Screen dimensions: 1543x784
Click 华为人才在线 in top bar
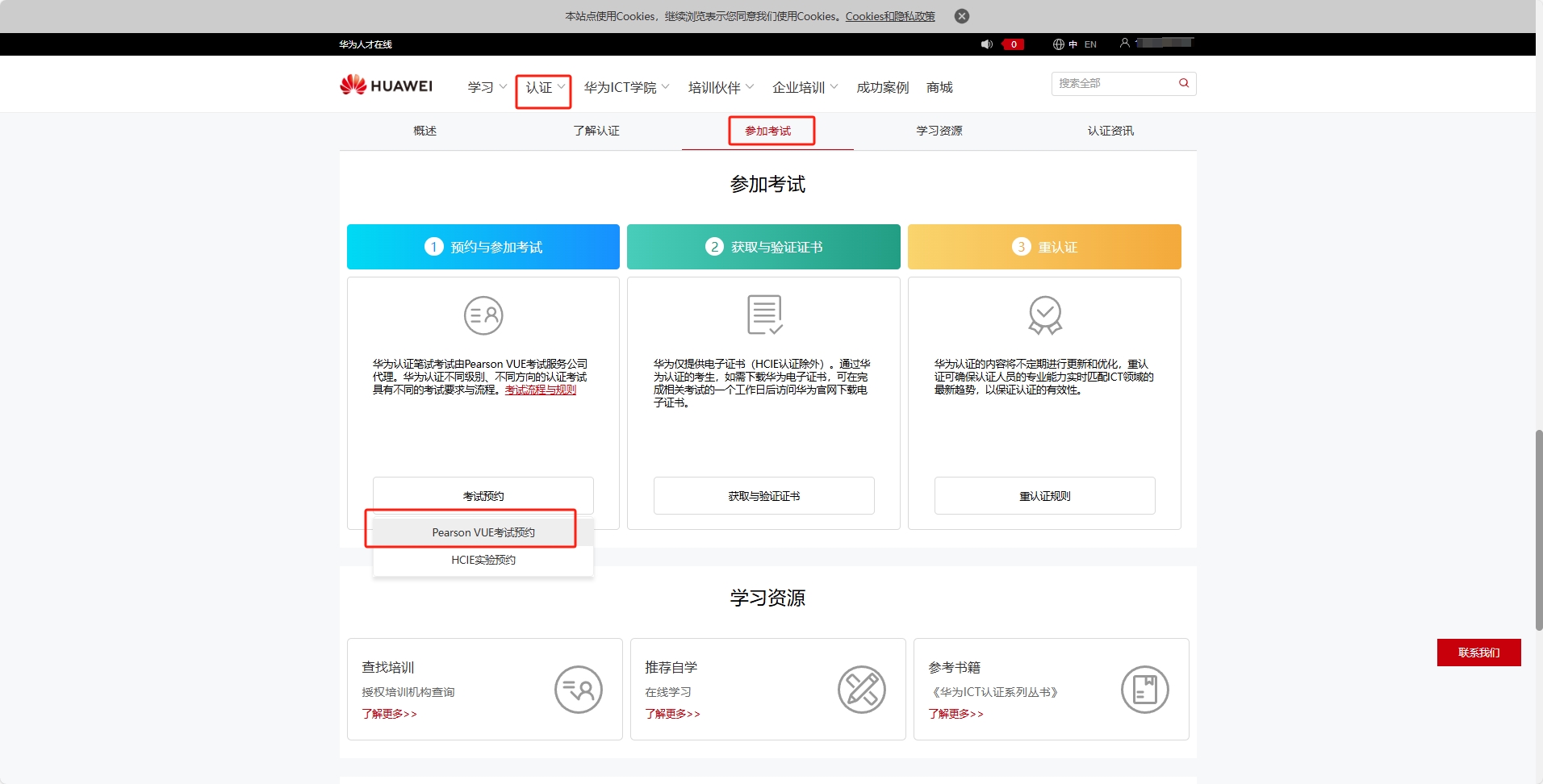click(x=366, y=44)
